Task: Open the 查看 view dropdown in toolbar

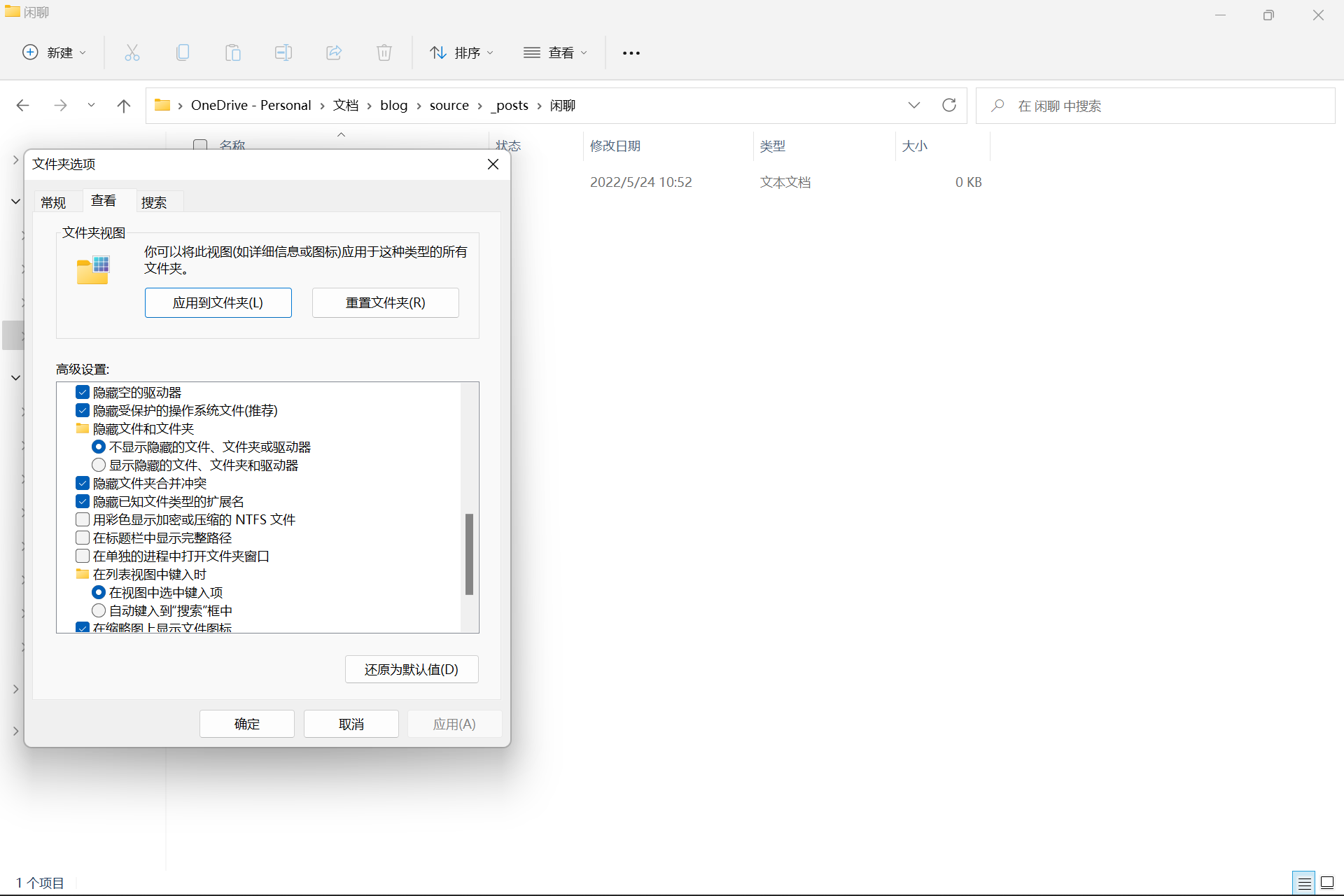Action: [556, 52]
